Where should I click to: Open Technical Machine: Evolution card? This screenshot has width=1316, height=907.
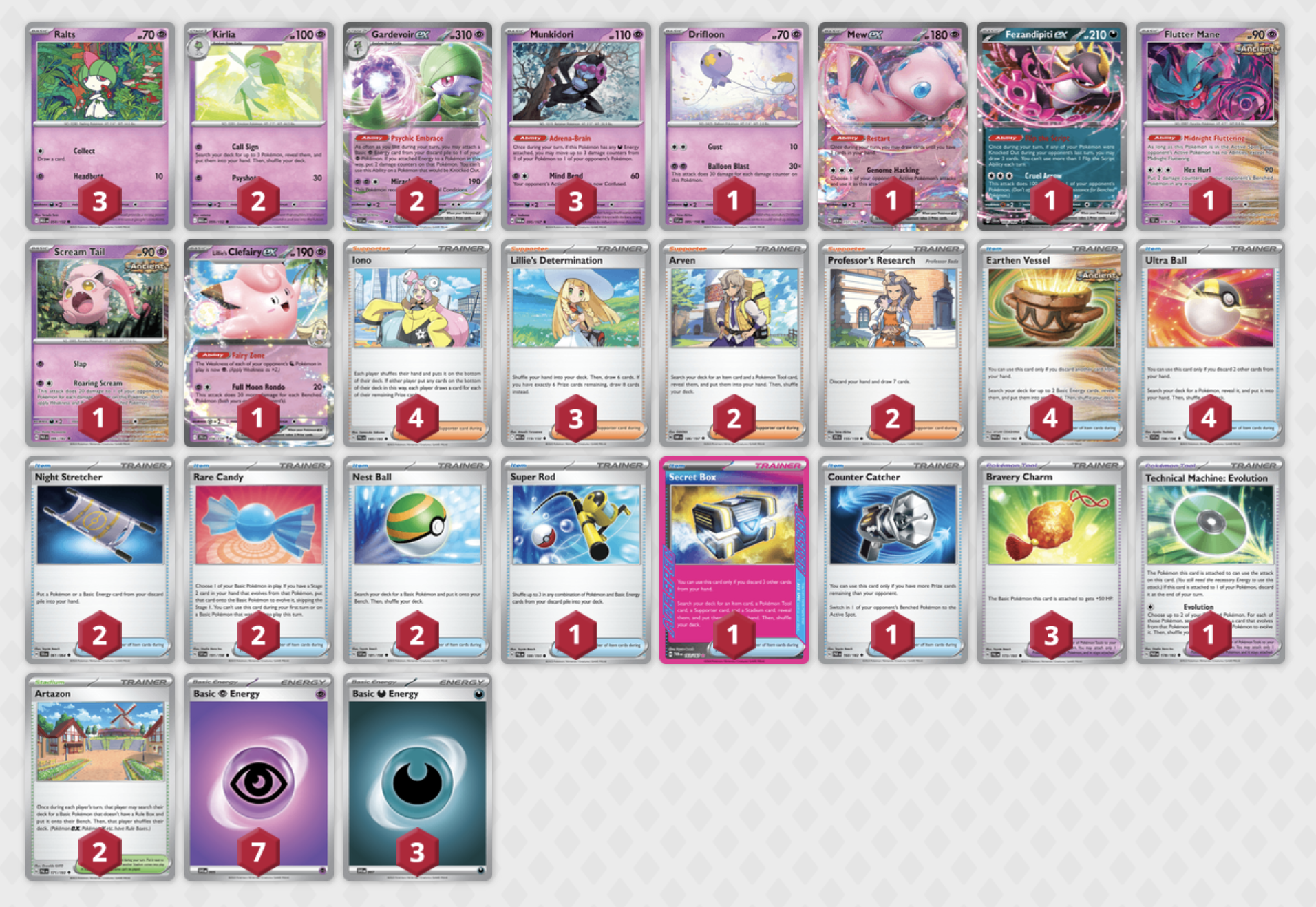pos(1210,560)
